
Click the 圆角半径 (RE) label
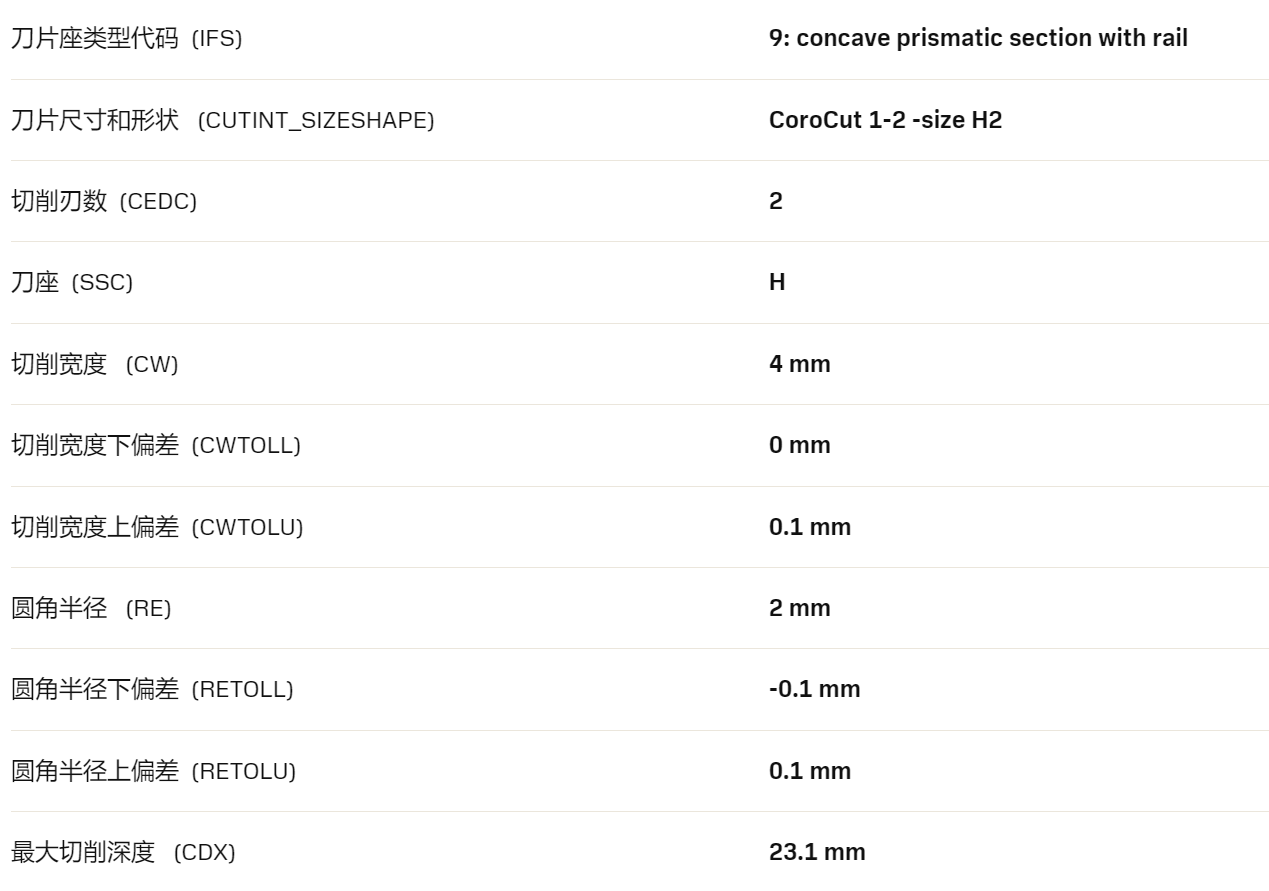point(91,609)
